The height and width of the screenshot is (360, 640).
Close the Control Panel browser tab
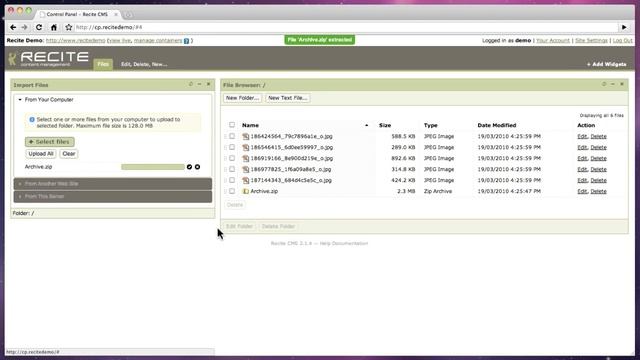point(116,14)
